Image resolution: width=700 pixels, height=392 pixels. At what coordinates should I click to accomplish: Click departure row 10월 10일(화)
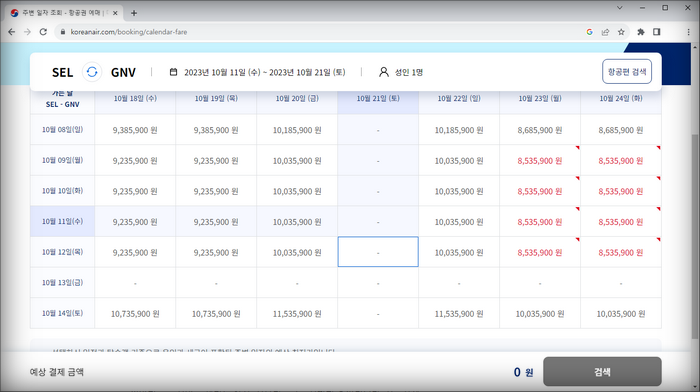[62, 191]
